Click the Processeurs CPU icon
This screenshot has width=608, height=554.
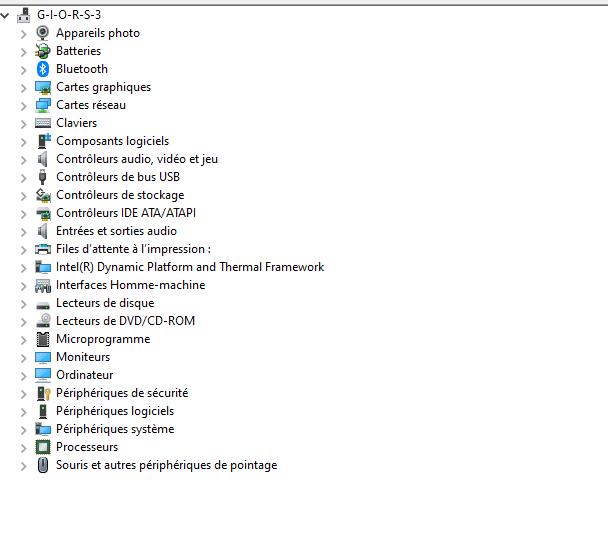coord(43,447)
